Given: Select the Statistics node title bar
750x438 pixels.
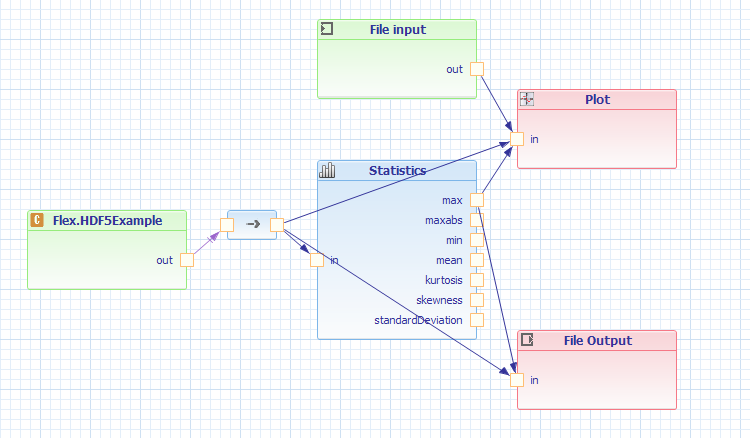Looking at the screenshot, I should 397,171.
